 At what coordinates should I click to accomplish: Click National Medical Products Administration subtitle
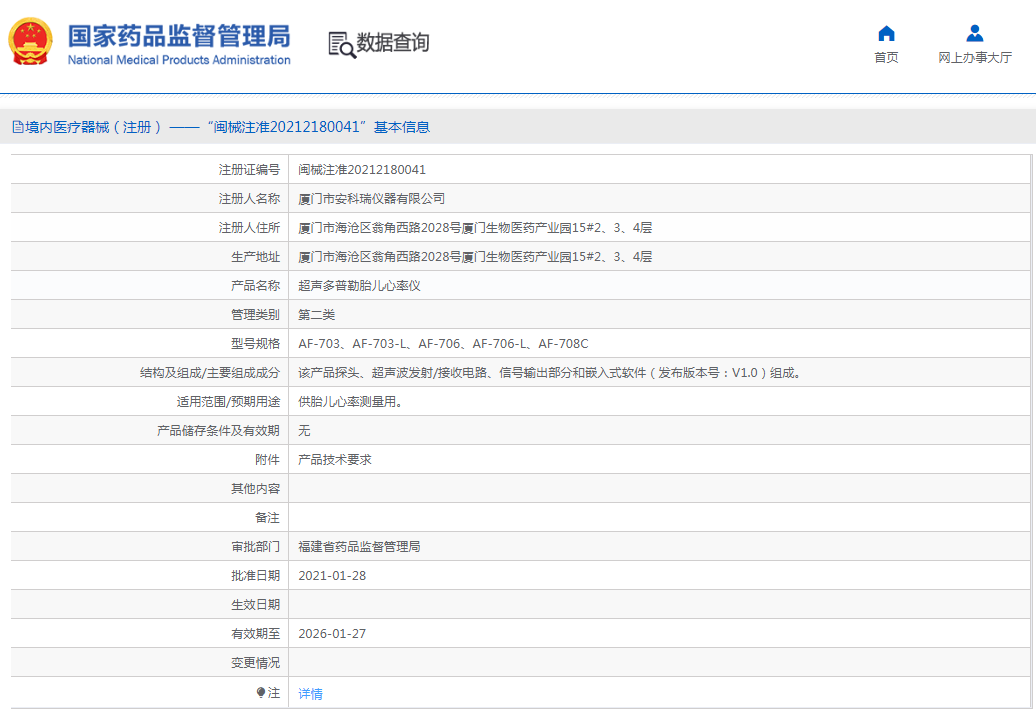click(179, 60)
